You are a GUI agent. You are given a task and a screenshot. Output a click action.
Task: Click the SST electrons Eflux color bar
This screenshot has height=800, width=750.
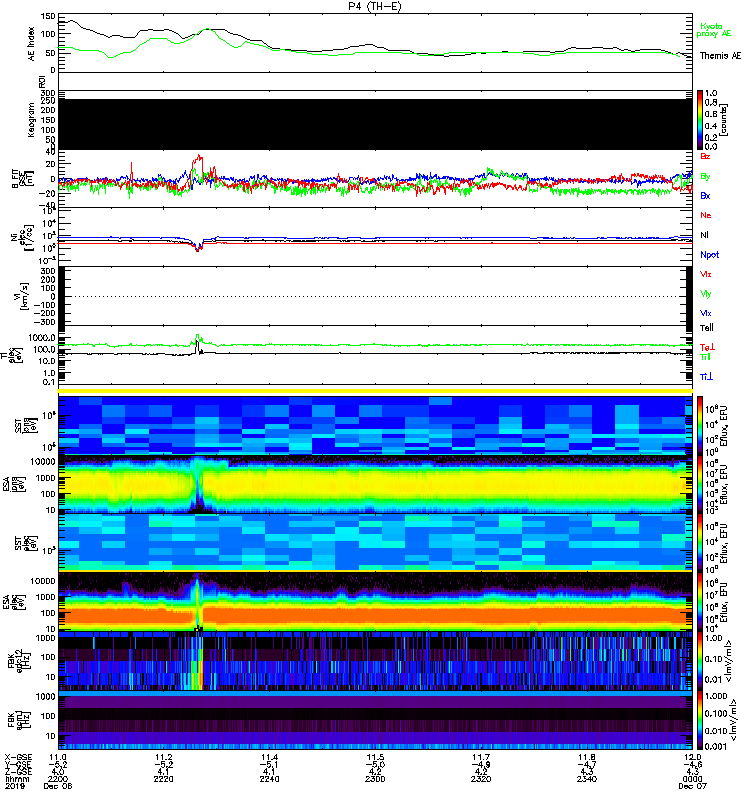(699, 542)
